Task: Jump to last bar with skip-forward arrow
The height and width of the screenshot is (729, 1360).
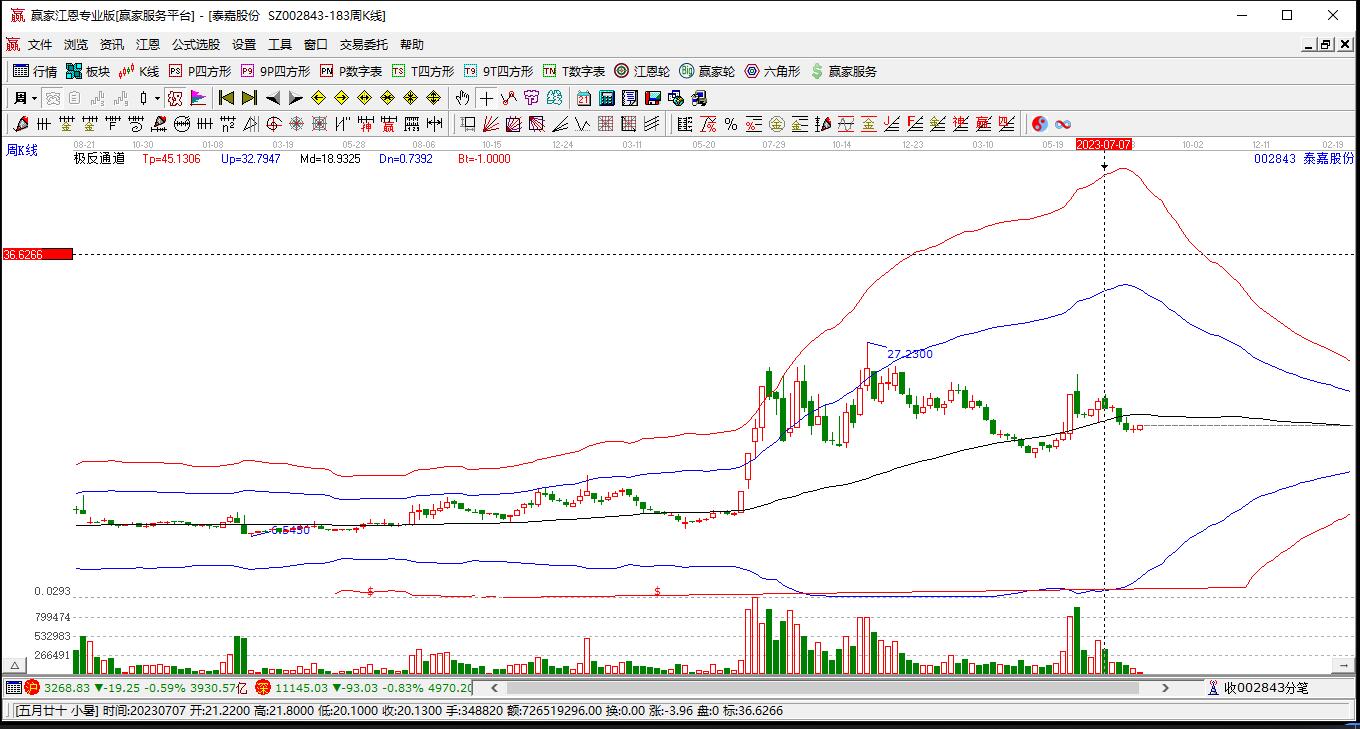Action: pos(249,98)
